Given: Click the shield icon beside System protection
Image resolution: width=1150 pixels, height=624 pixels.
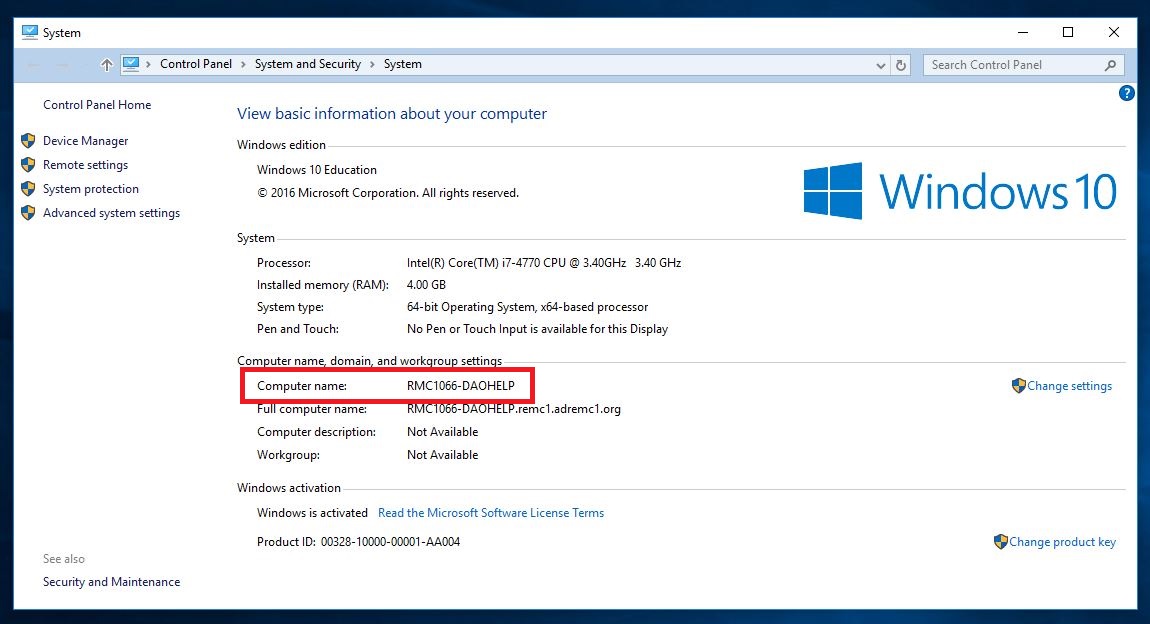Looking at the screenshot, I should click(x=28, y=189).
